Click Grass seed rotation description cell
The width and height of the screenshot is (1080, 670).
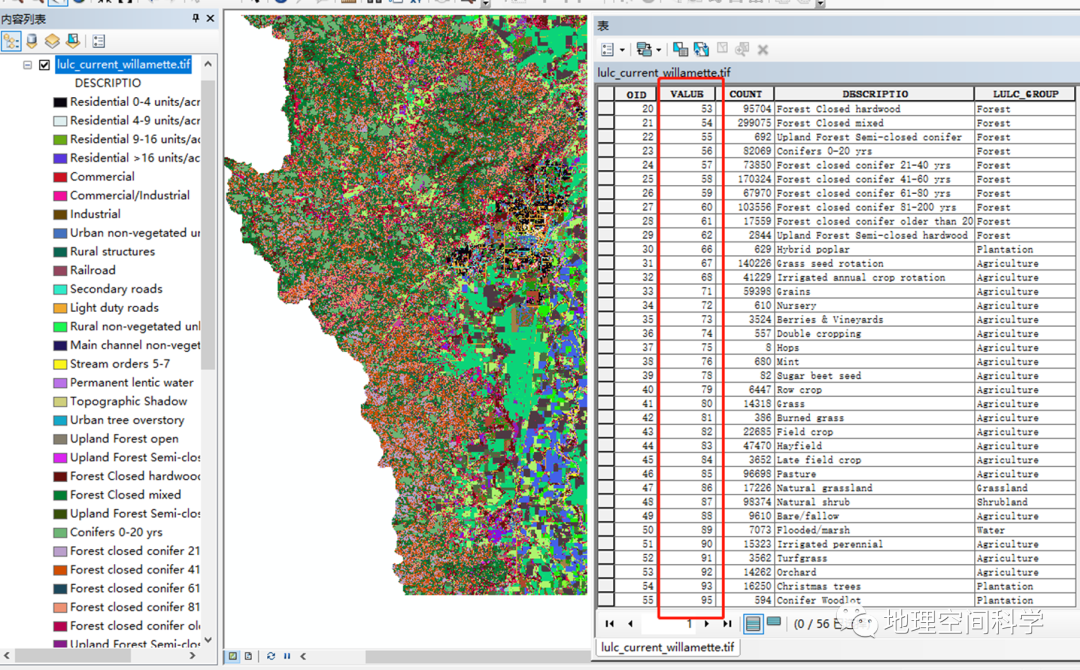875,263
